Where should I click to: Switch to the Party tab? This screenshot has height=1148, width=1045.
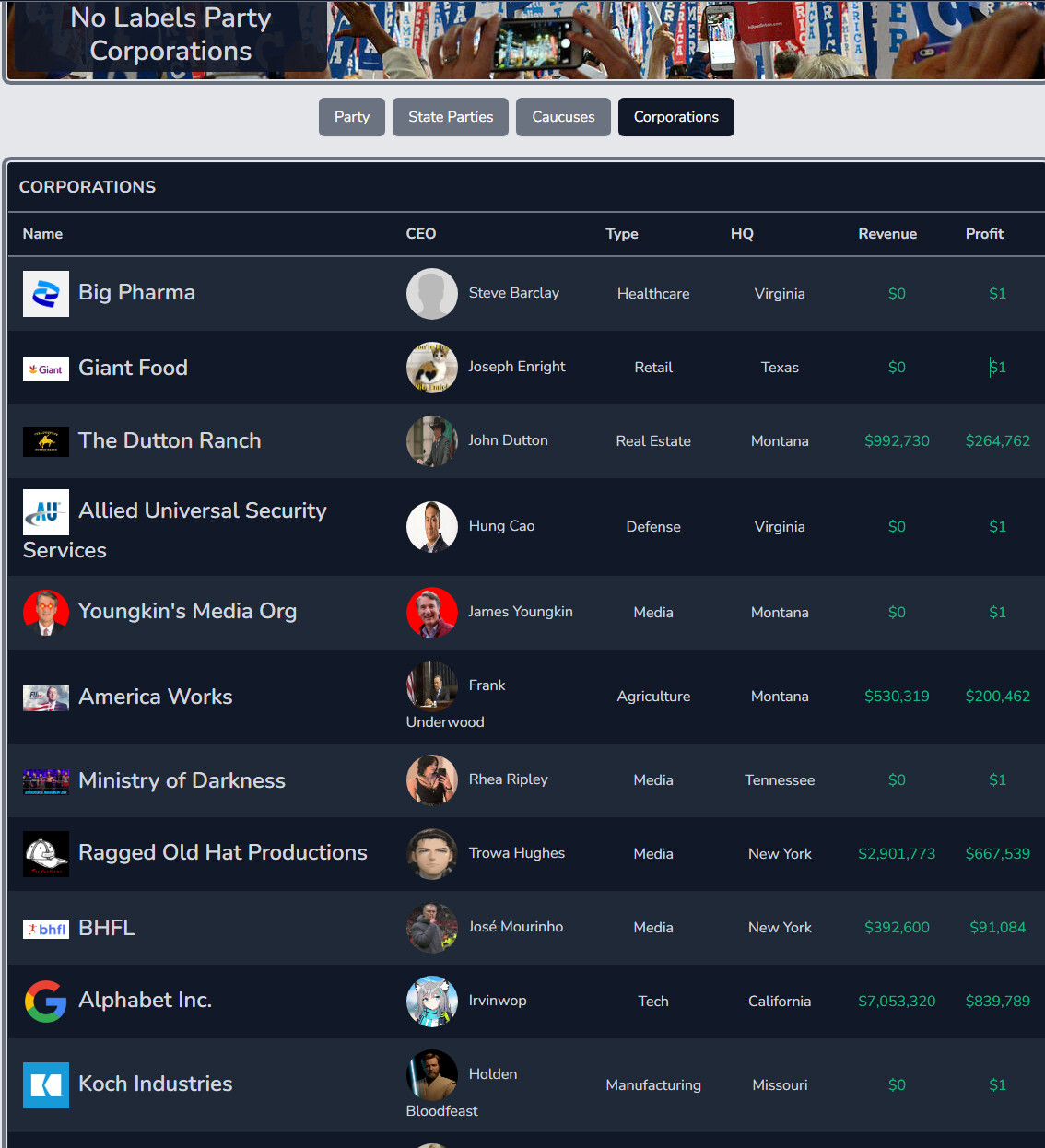351,117
